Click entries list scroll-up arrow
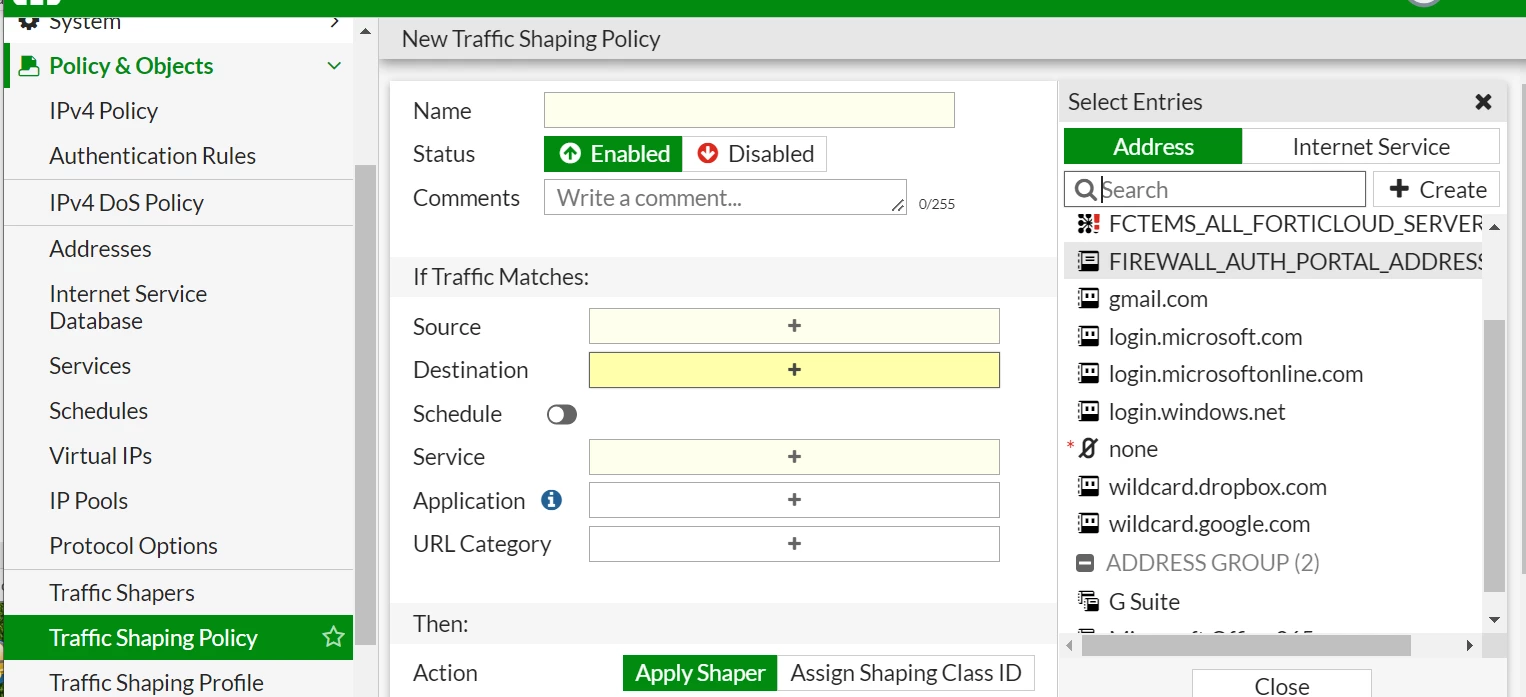Image resolution: width=1526 pixels, height=697 pixels. pos(1494,227)
